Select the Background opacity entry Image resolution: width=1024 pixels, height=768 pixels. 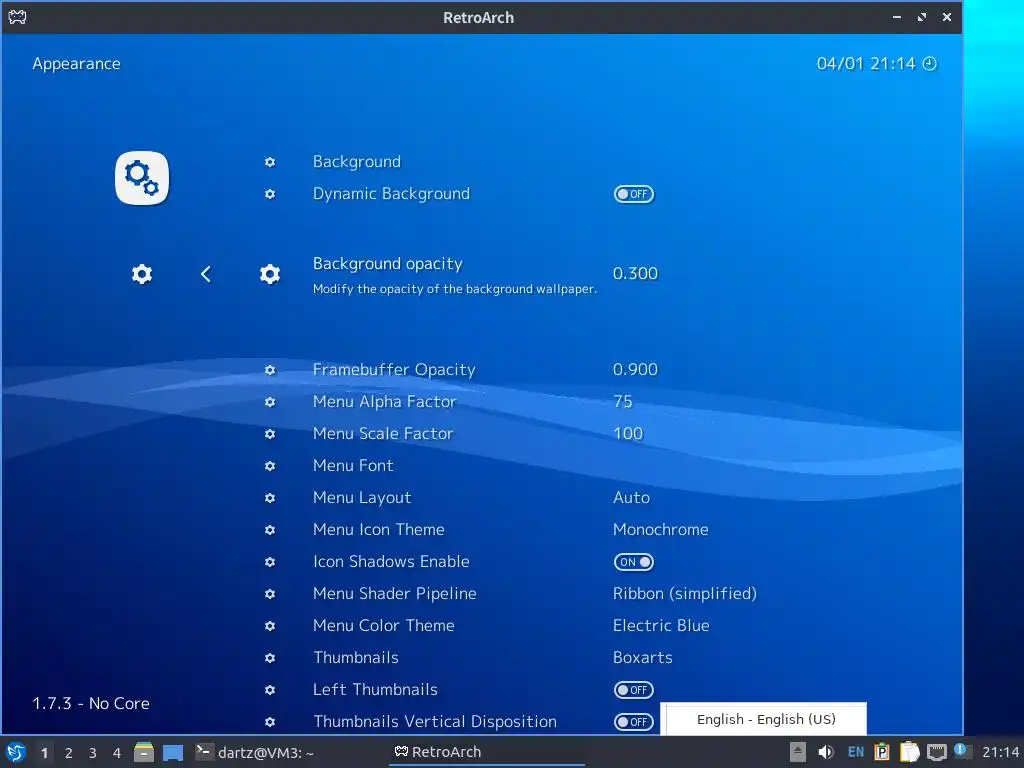387,264
